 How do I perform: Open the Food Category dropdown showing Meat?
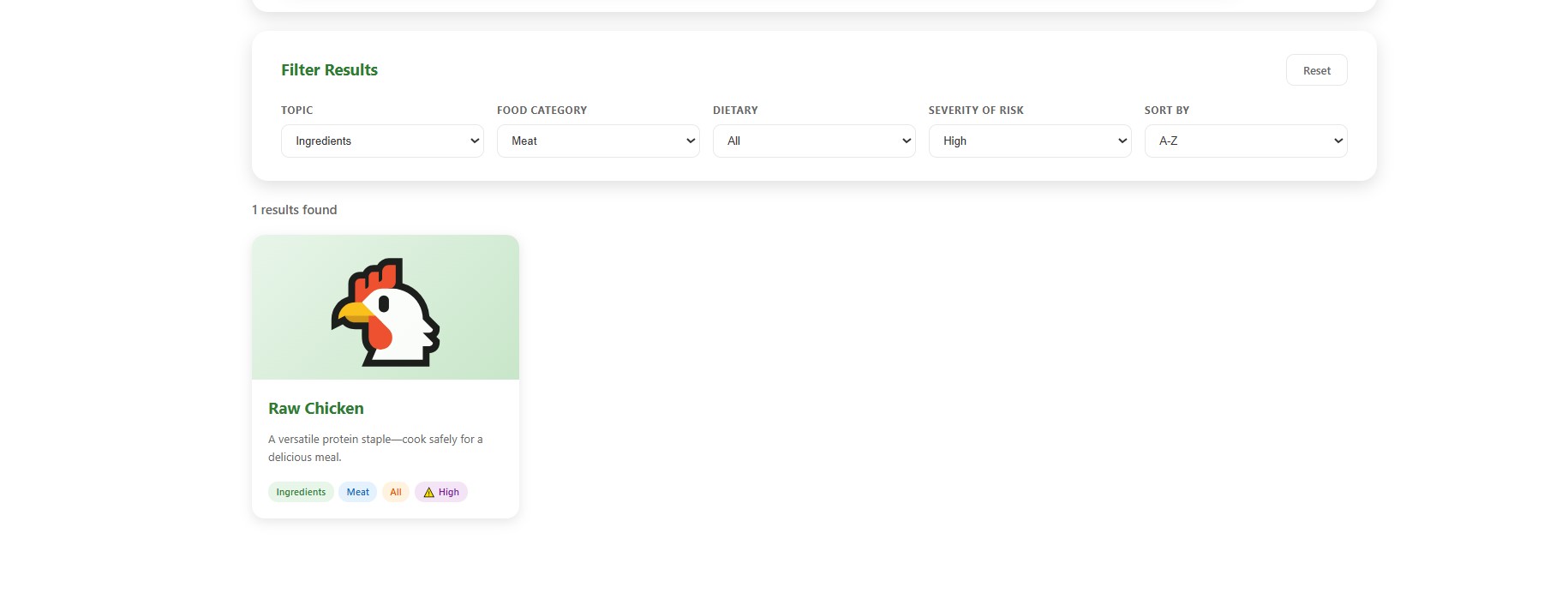pos(598,141)
